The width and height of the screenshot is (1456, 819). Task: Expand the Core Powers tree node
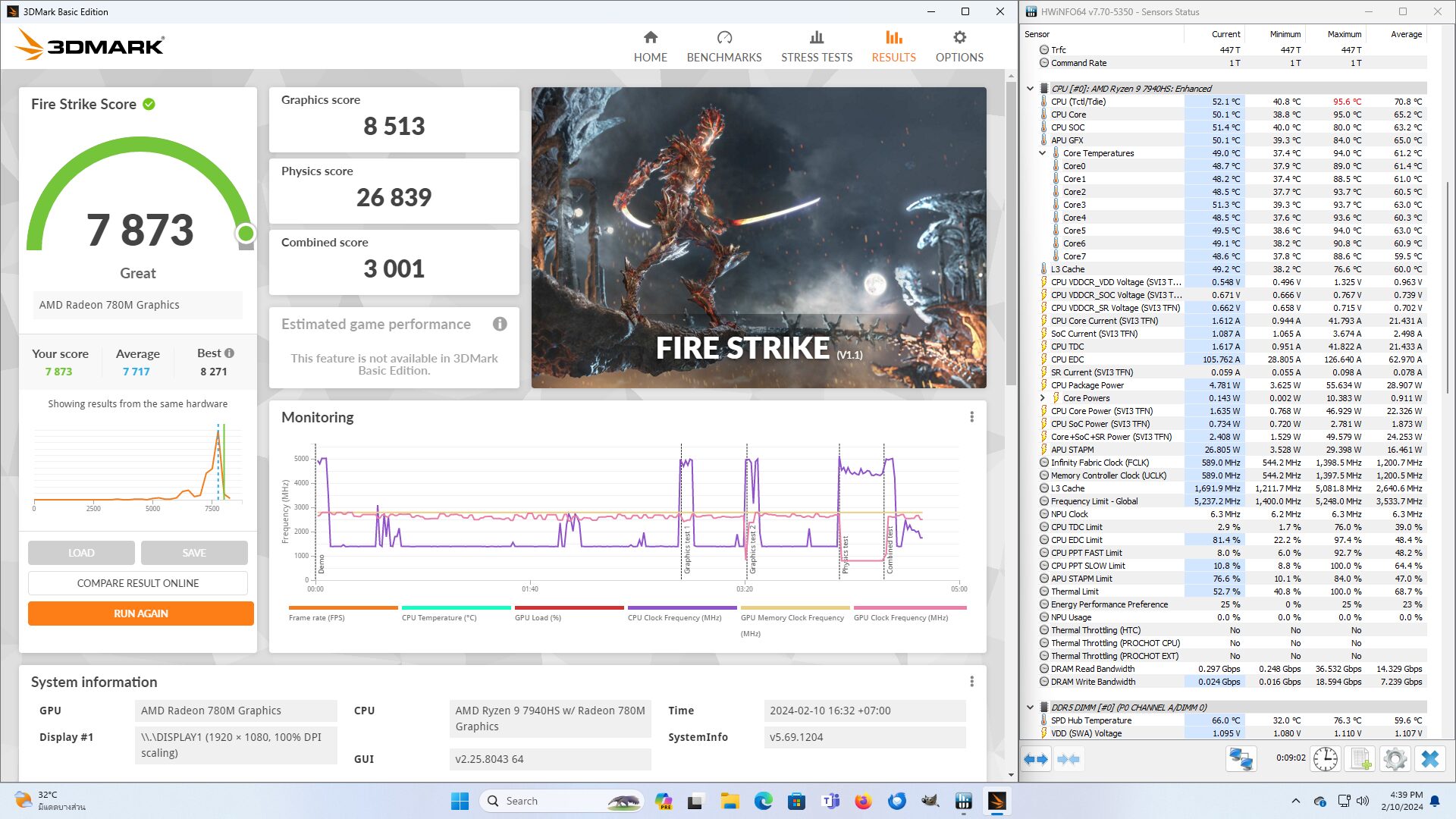[x=1042, y=398]
